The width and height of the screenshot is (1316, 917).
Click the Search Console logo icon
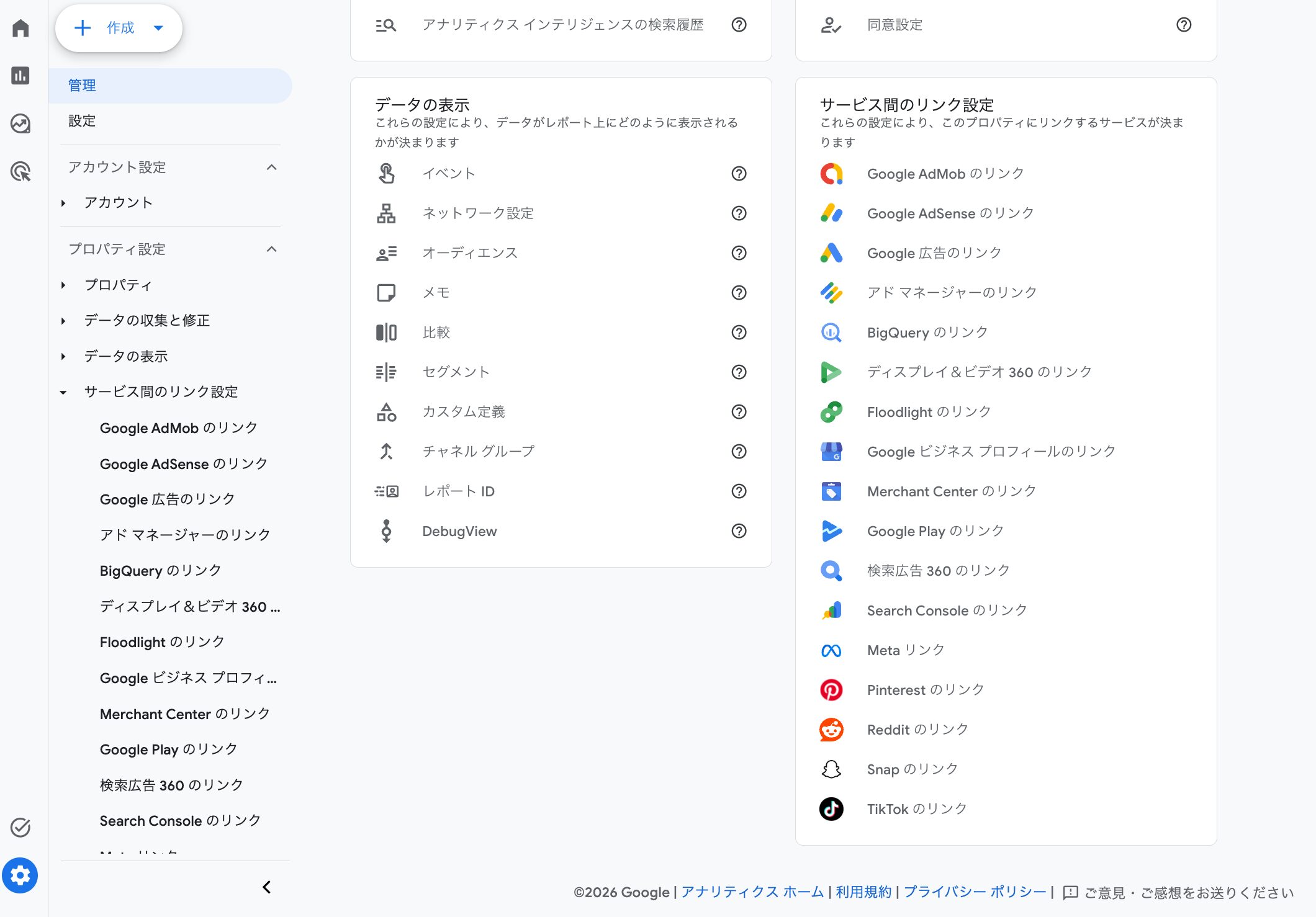tap(831, 611)
